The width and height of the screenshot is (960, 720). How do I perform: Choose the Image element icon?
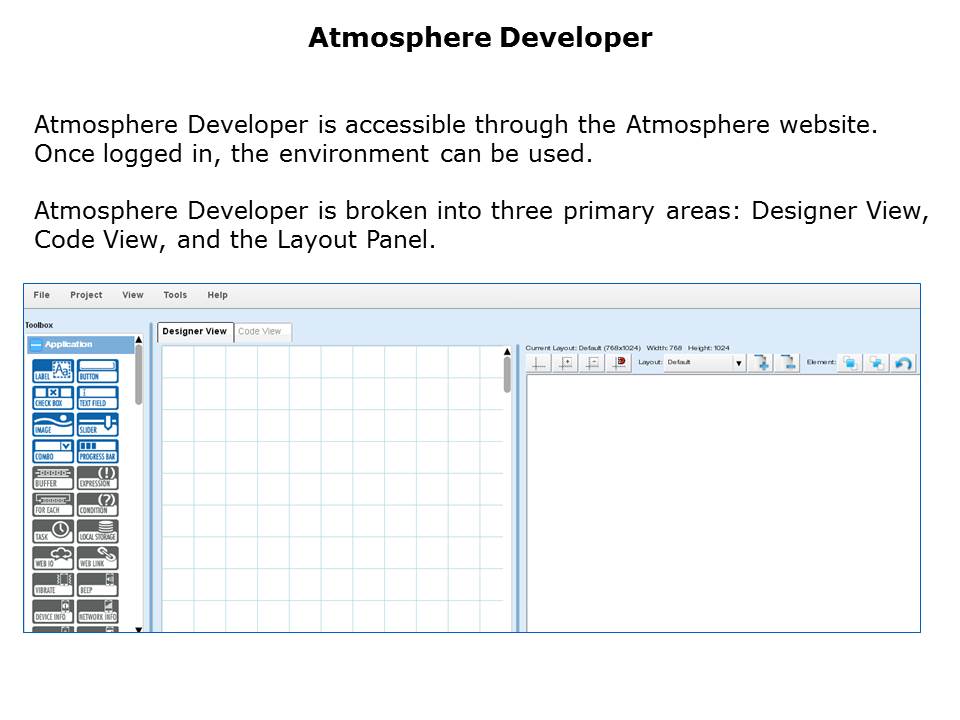[53, 424]
